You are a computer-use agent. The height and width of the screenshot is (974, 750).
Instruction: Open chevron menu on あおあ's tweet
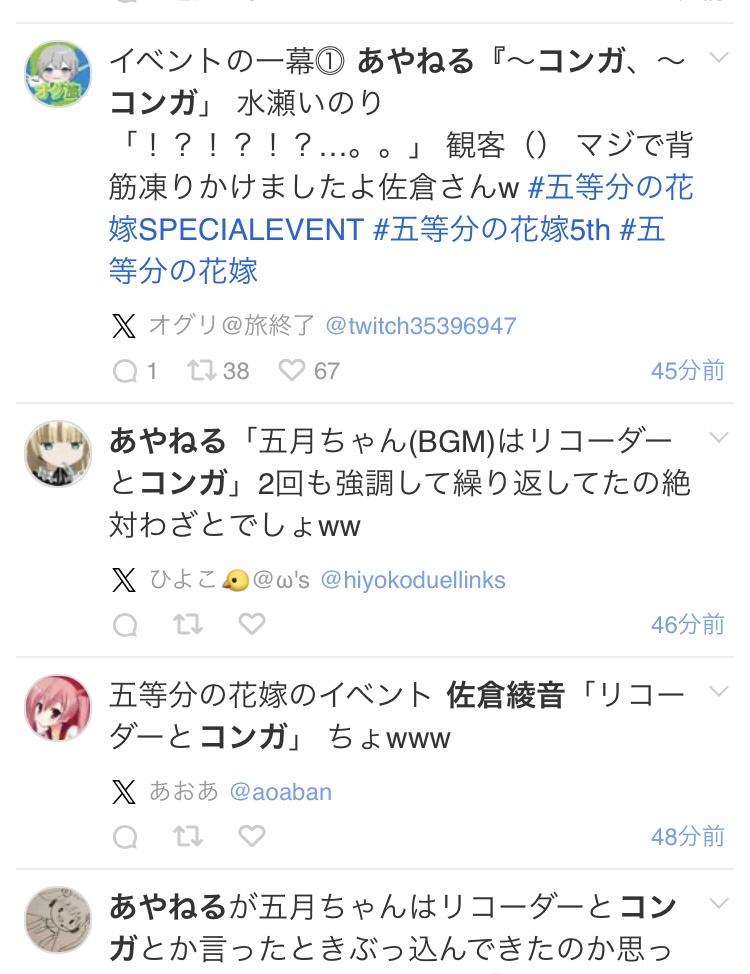pyautogui.click(x=718, y=691)
